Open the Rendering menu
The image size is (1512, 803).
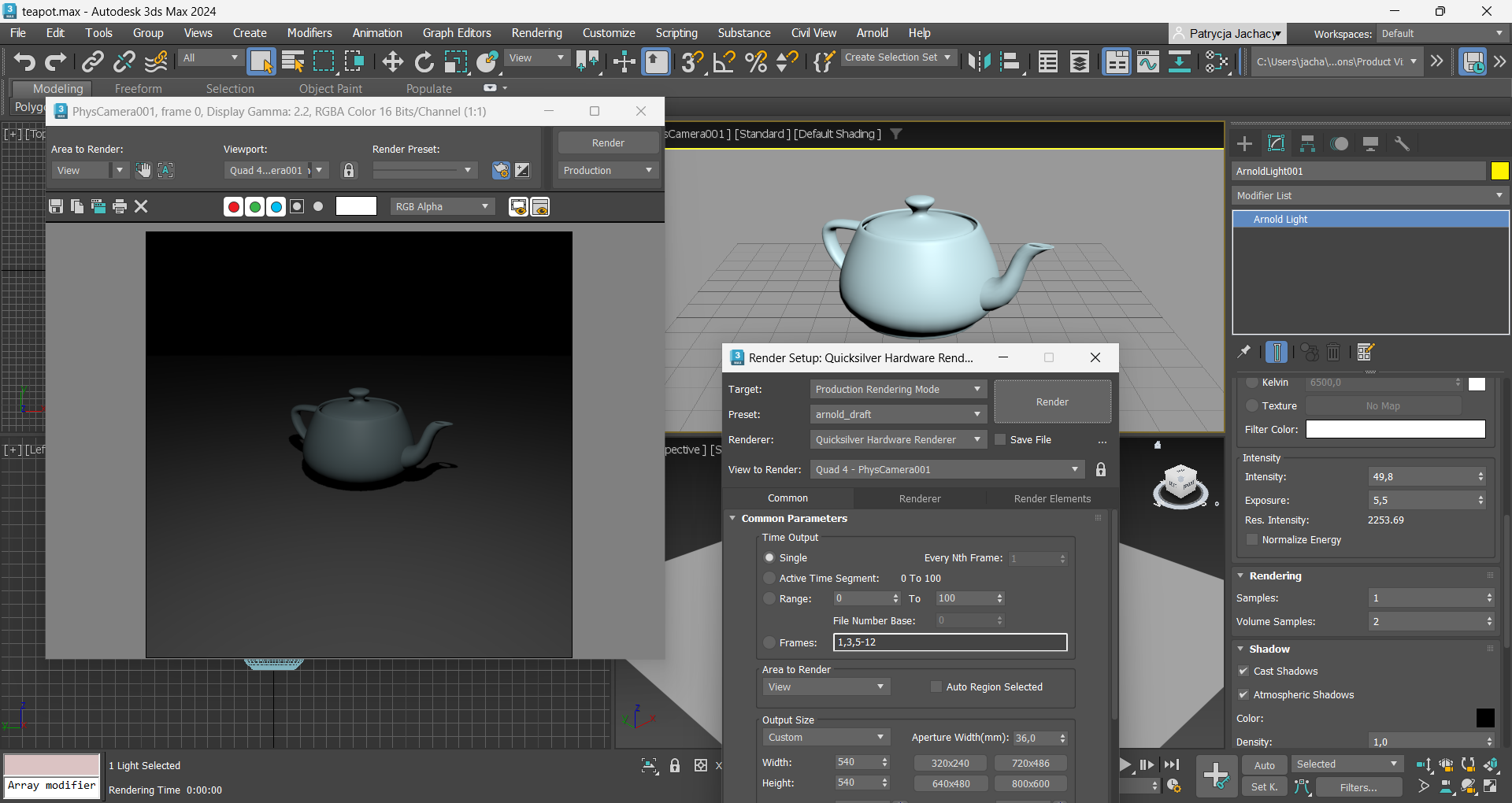pos(536,33)
